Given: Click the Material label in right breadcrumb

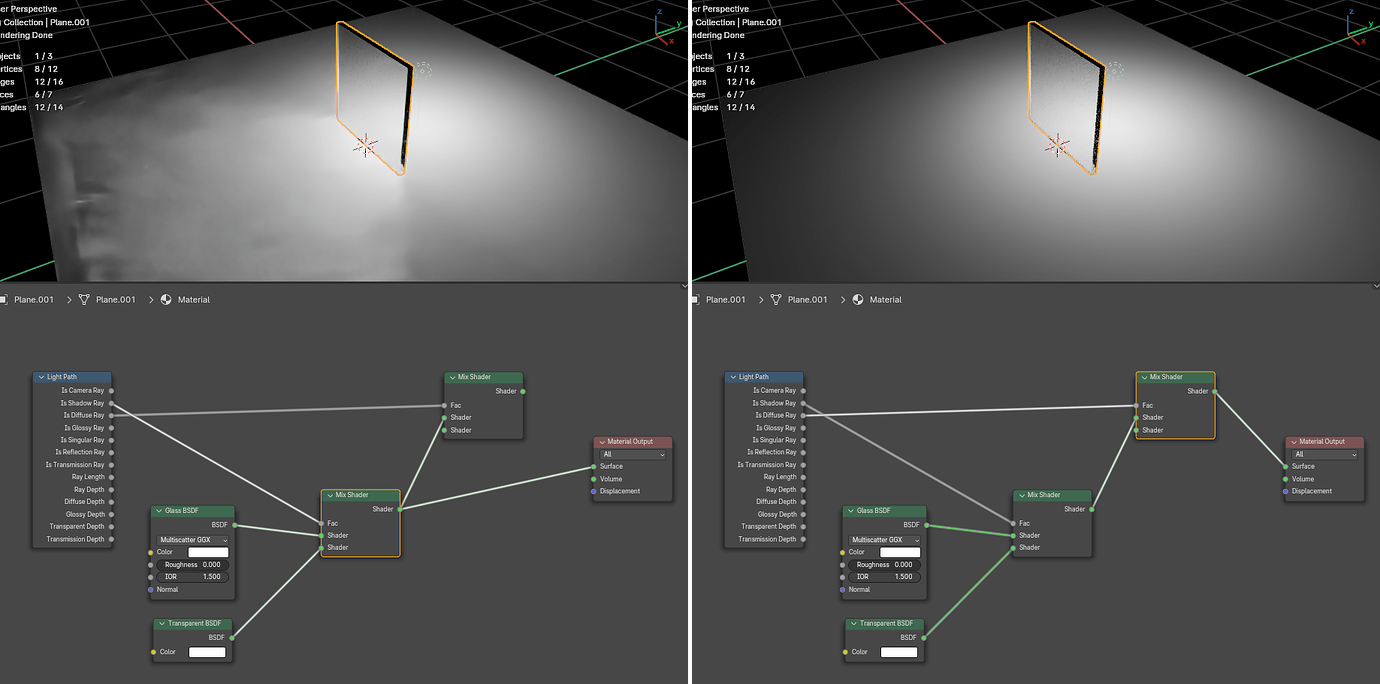Looking at the screenshot, I should click(886, 300).
